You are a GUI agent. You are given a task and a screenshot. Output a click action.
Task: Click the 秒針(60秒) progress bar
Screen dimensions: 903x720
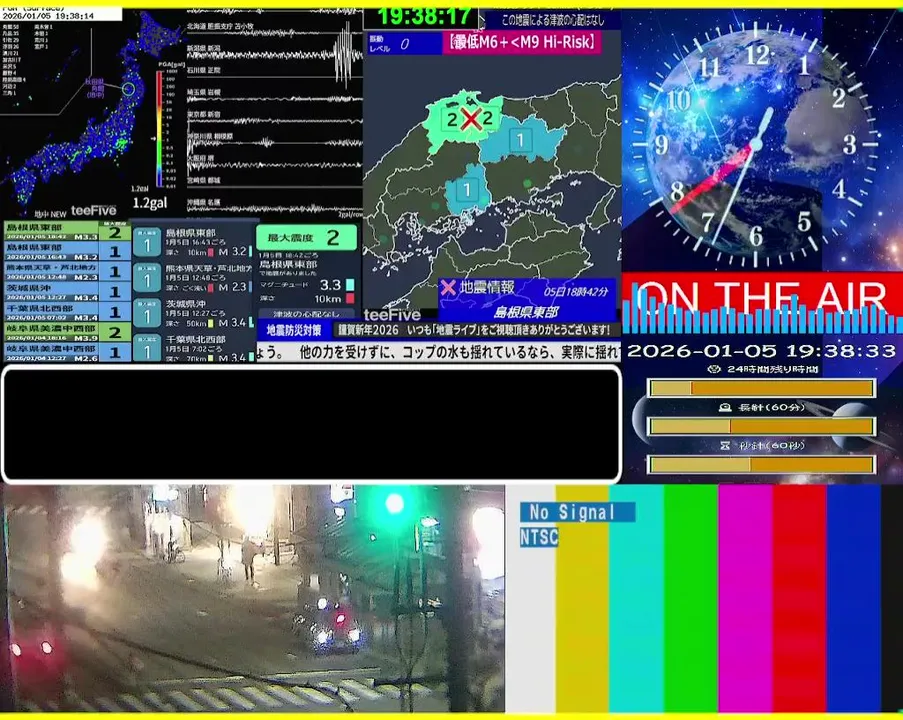[761, 464]
